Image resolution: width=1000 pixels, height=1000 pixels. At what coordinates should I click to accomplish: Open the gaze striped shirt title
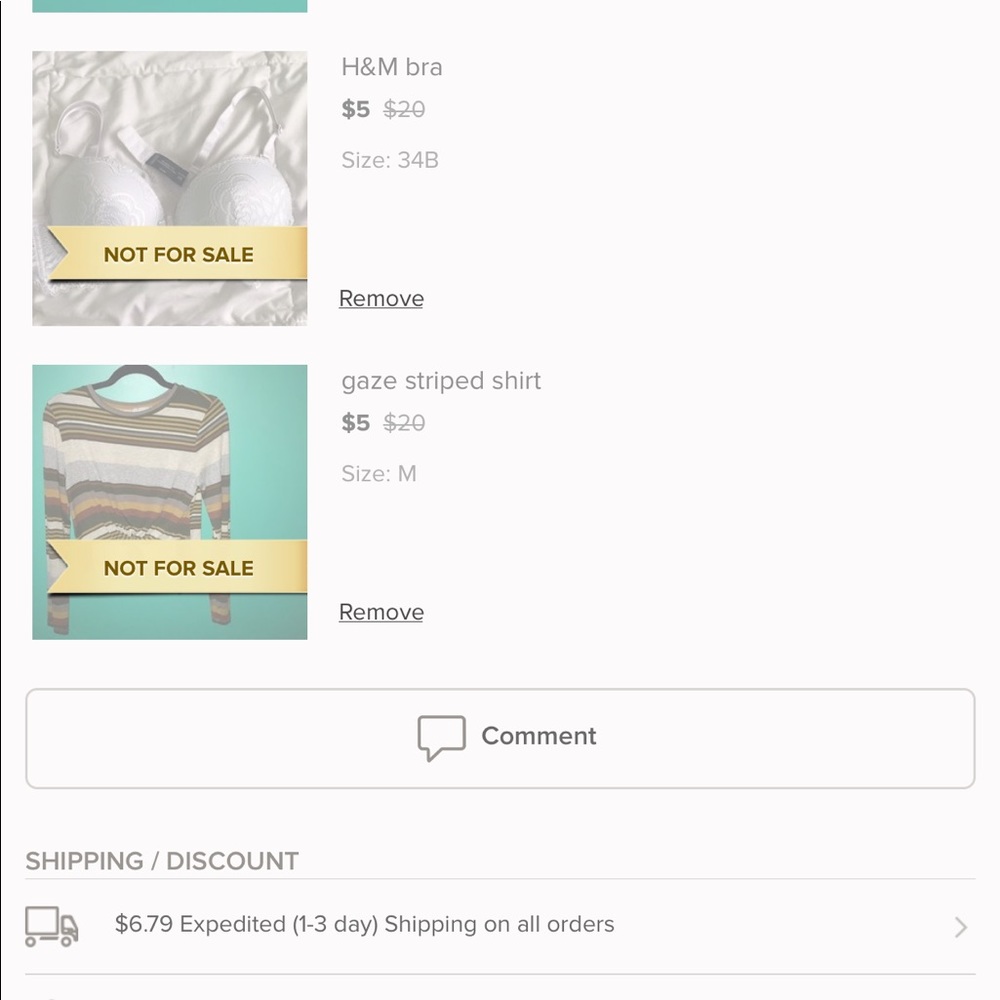pos(441,381)
